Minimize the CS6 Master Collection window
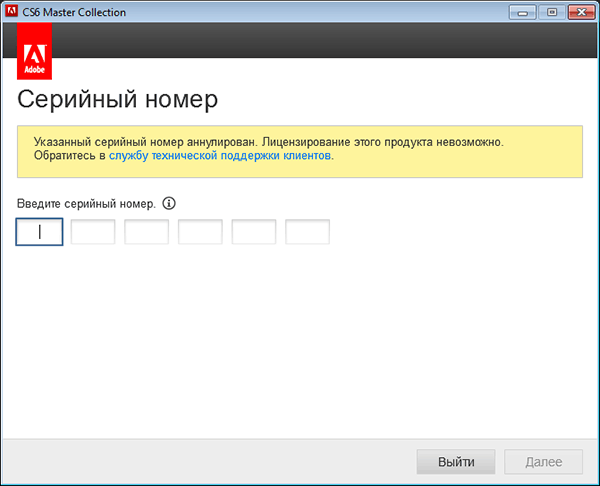Image resolution: width=600 pixels, height=486 pixels. [522, 12]
